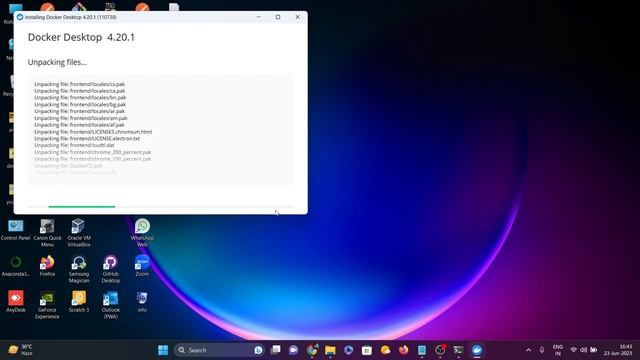Open the clock and date panel
Image resolution: width=640 pixels, height=360 pixels.
pos(618,350)
